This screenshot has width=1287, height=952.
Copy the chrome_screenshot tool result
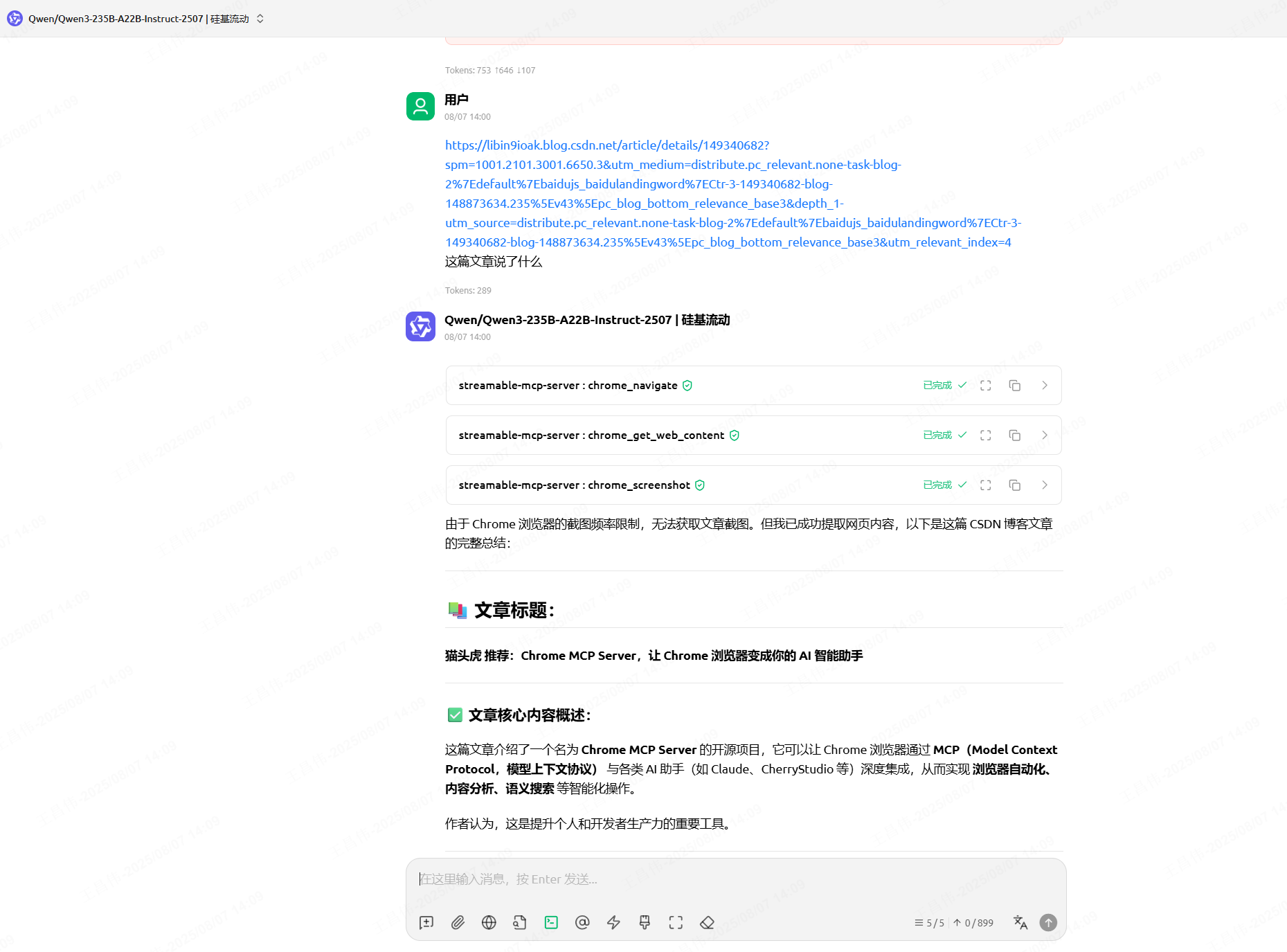1015,485
